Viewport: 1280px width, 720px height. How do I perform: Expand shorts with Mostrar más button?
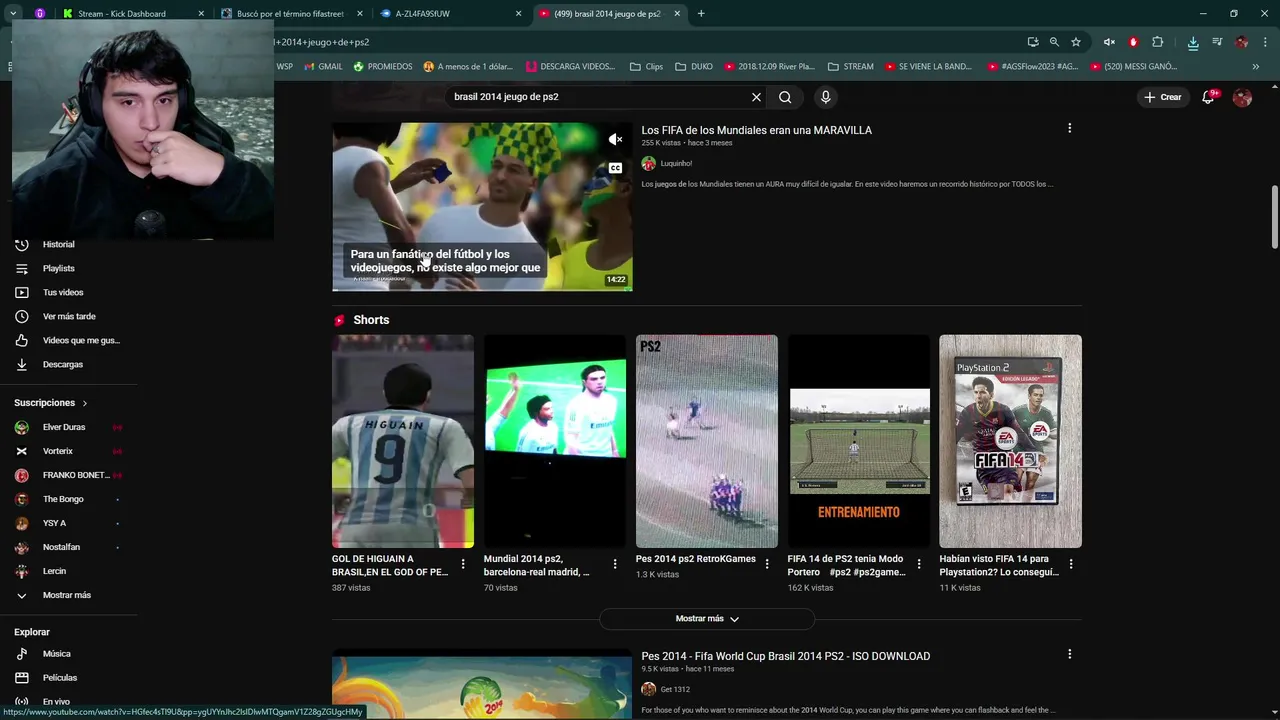[707, 619]
